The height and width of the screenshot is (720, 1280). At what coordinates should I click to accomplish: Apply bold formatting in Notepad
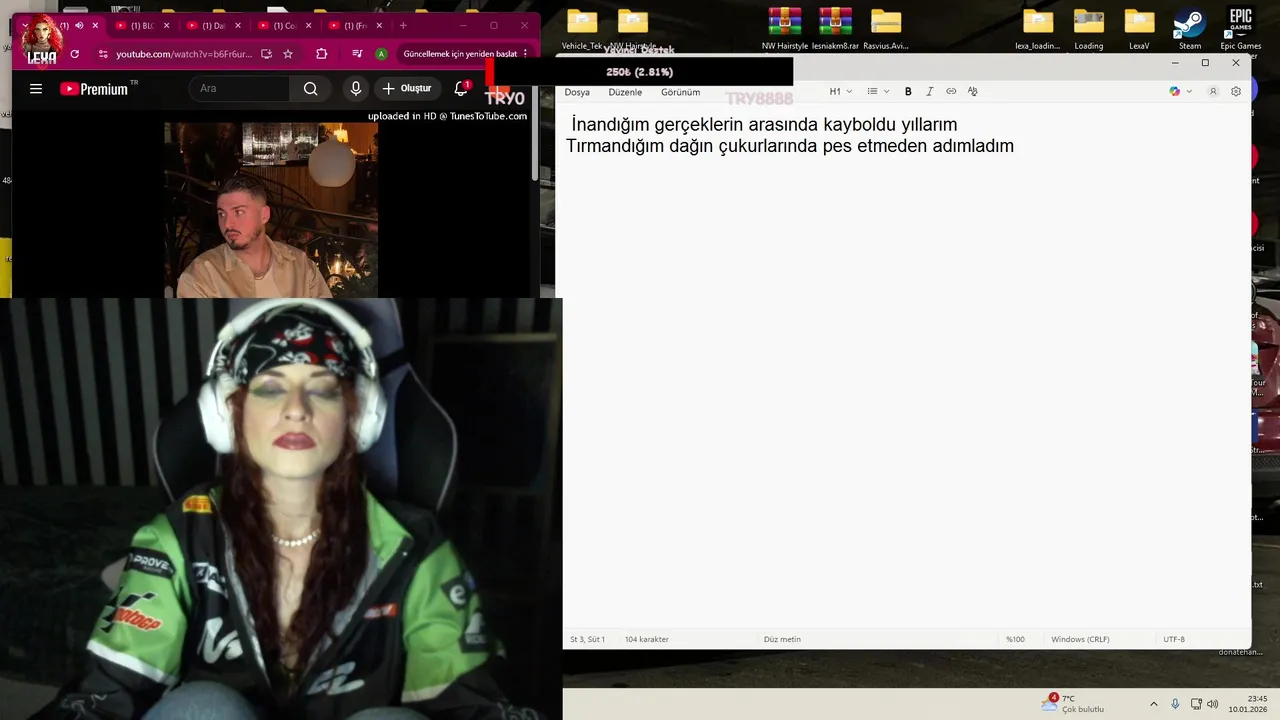[x=908, y=91]
